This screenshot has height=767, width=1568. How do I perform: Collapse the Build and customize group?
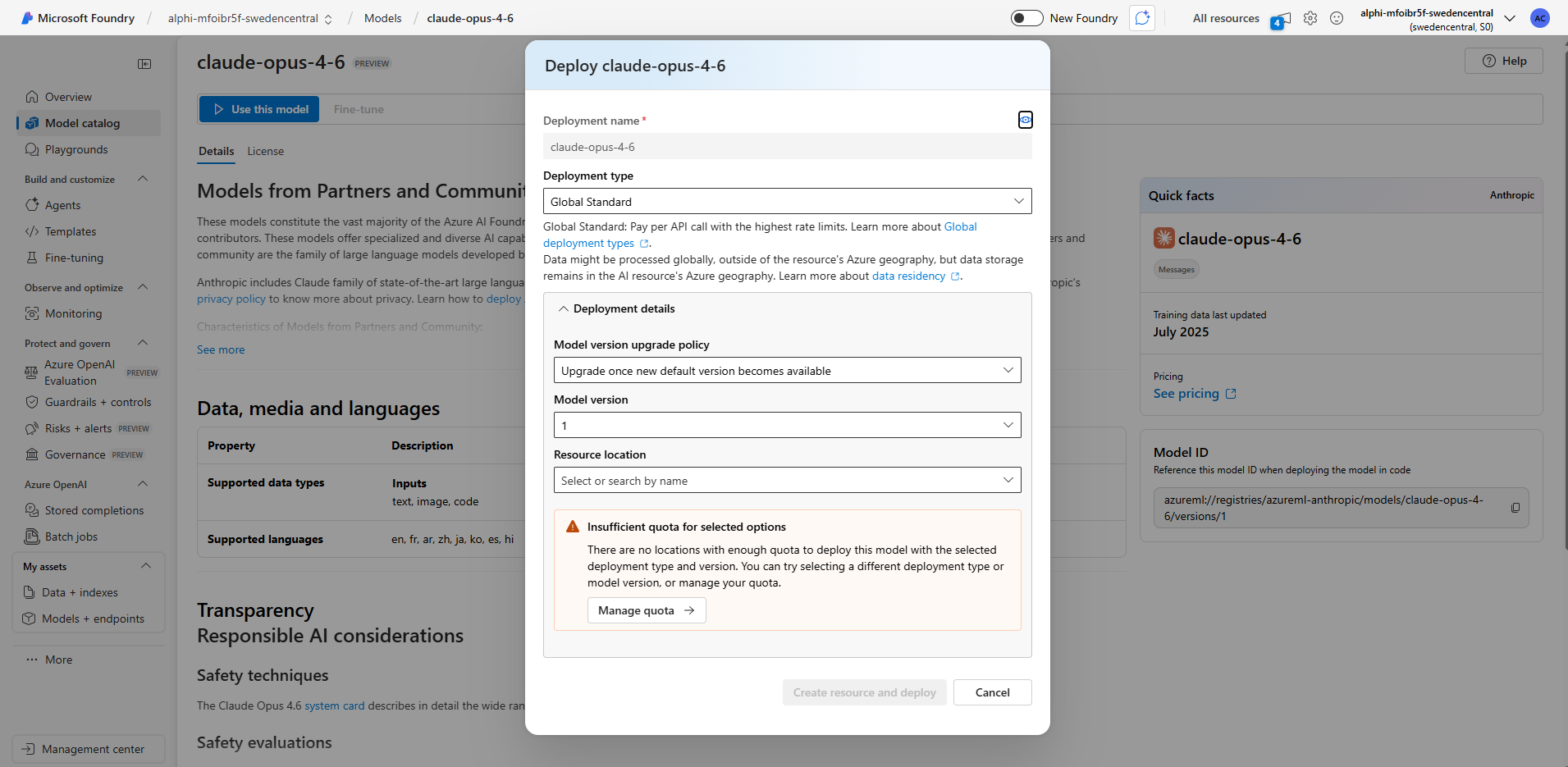point(143,179)
